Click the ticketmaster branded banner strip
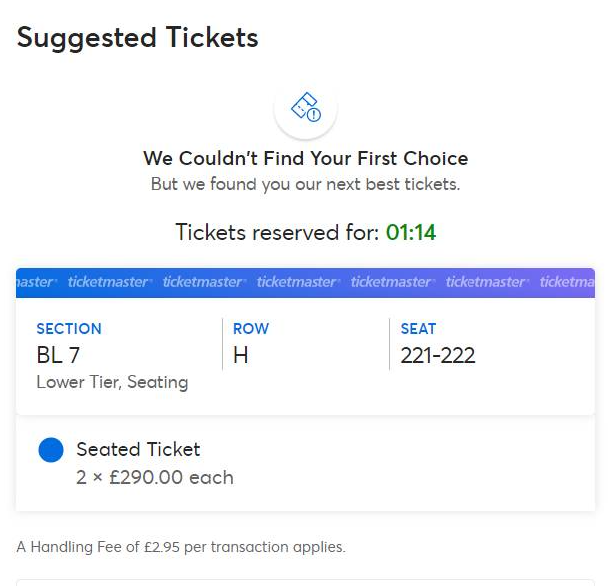 click(x=305, y=282)
